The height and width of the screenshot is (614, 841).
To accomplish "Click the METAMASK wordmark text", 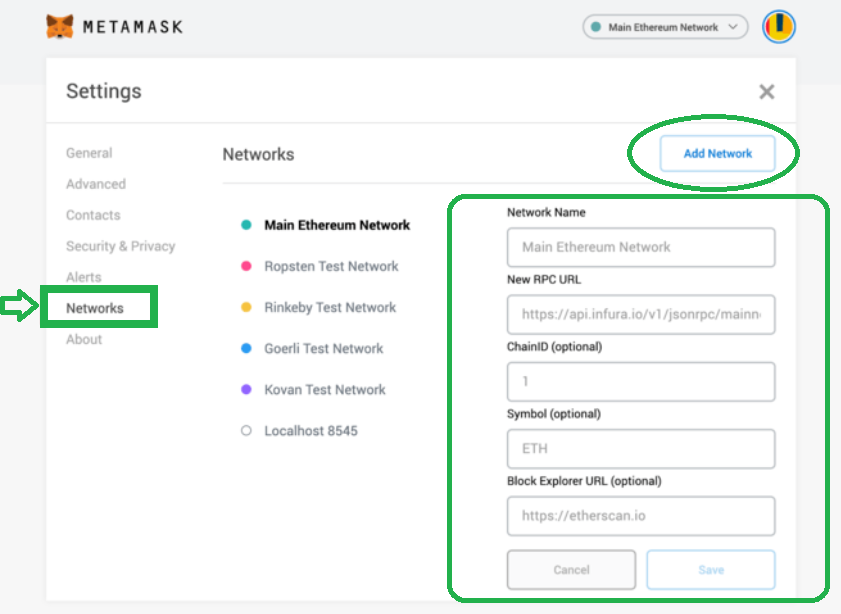I will point(132,27).
